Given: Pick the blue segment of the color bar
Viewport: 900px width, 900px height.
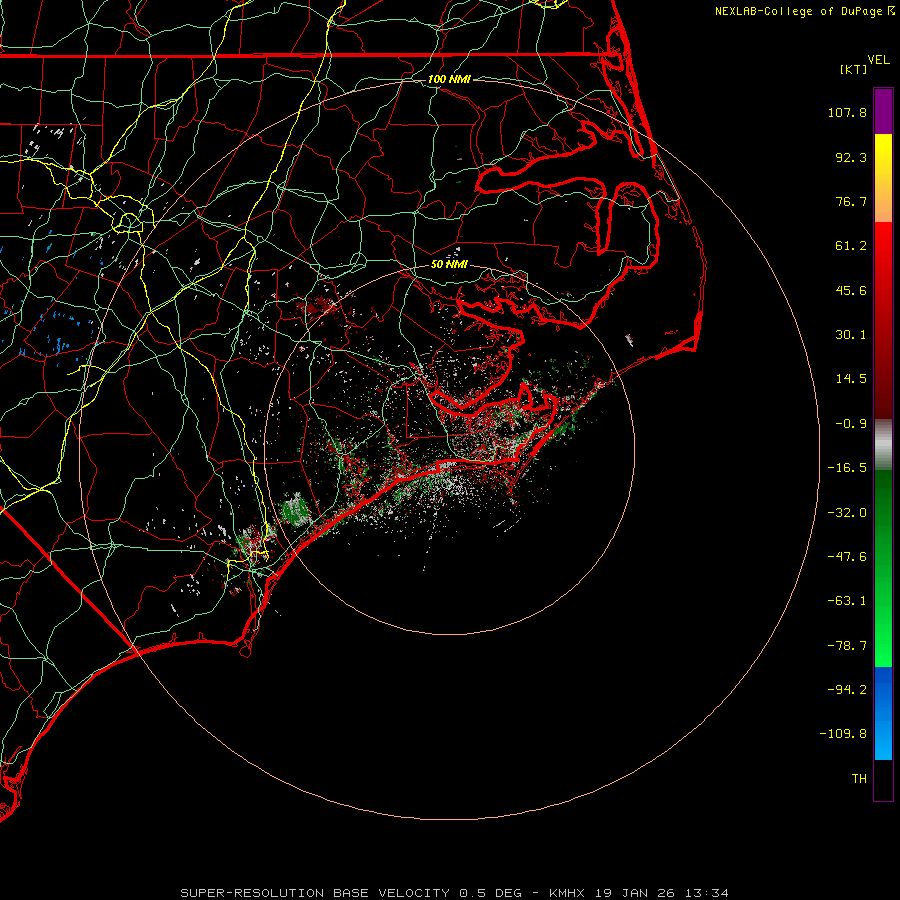Looking at the screenshot, I should pos(883,713).
